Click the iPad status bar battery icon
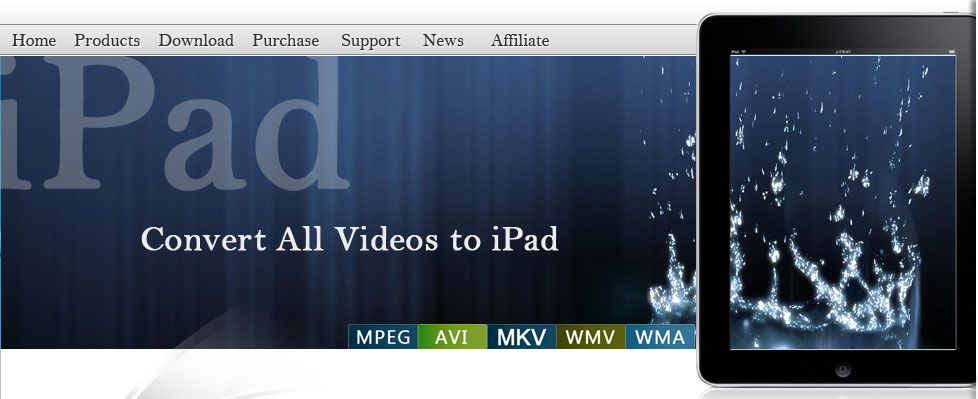The image size is (978, 399). [952, 51]
